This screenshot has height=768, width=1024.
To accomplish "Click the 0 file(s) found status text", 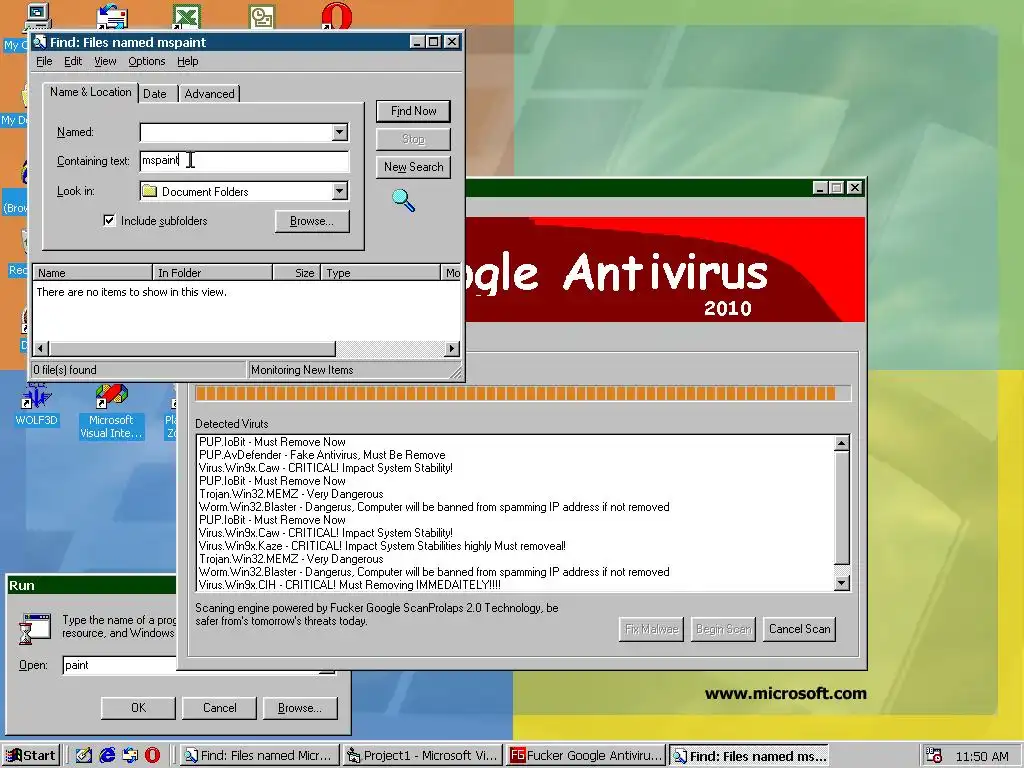I will click(65, 370).
